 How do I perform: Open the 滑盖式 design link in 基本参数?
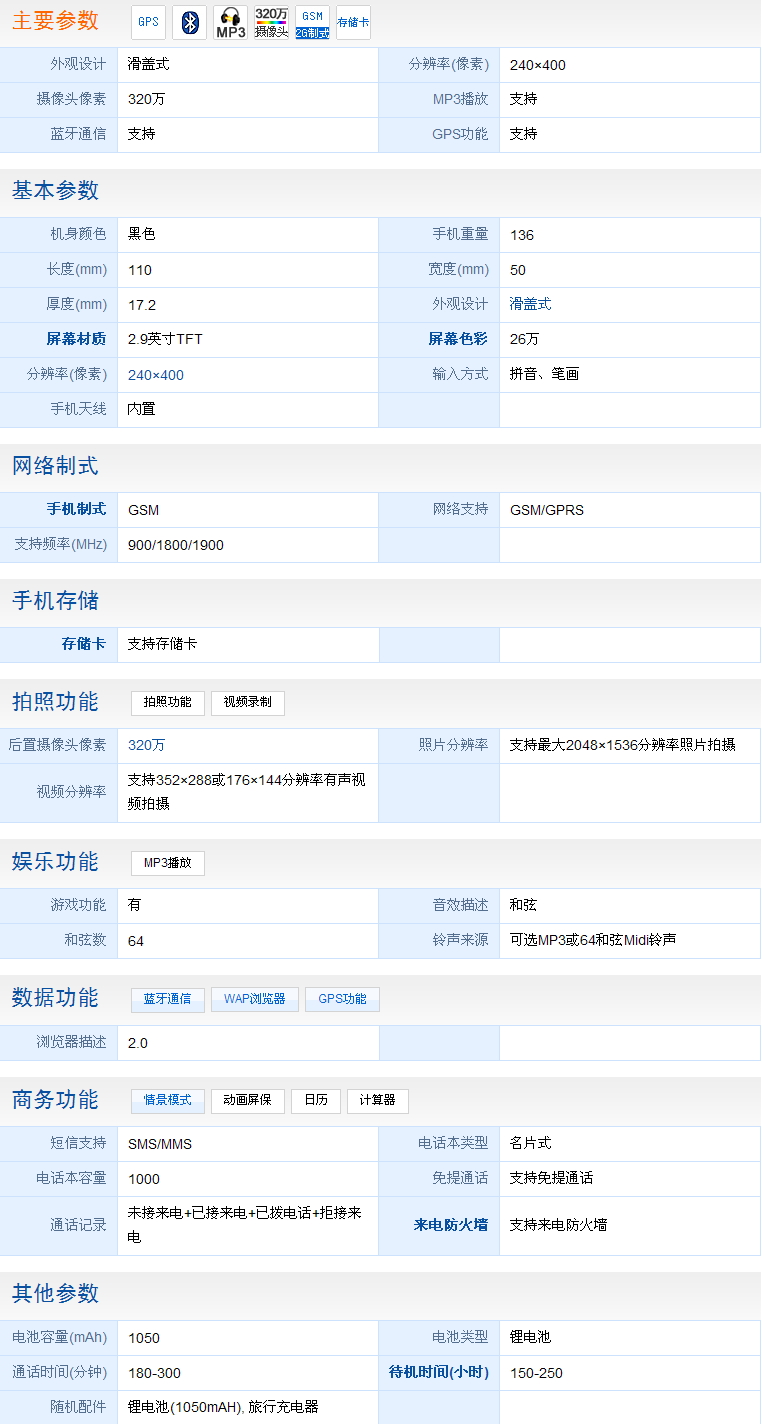pos(530,304)
